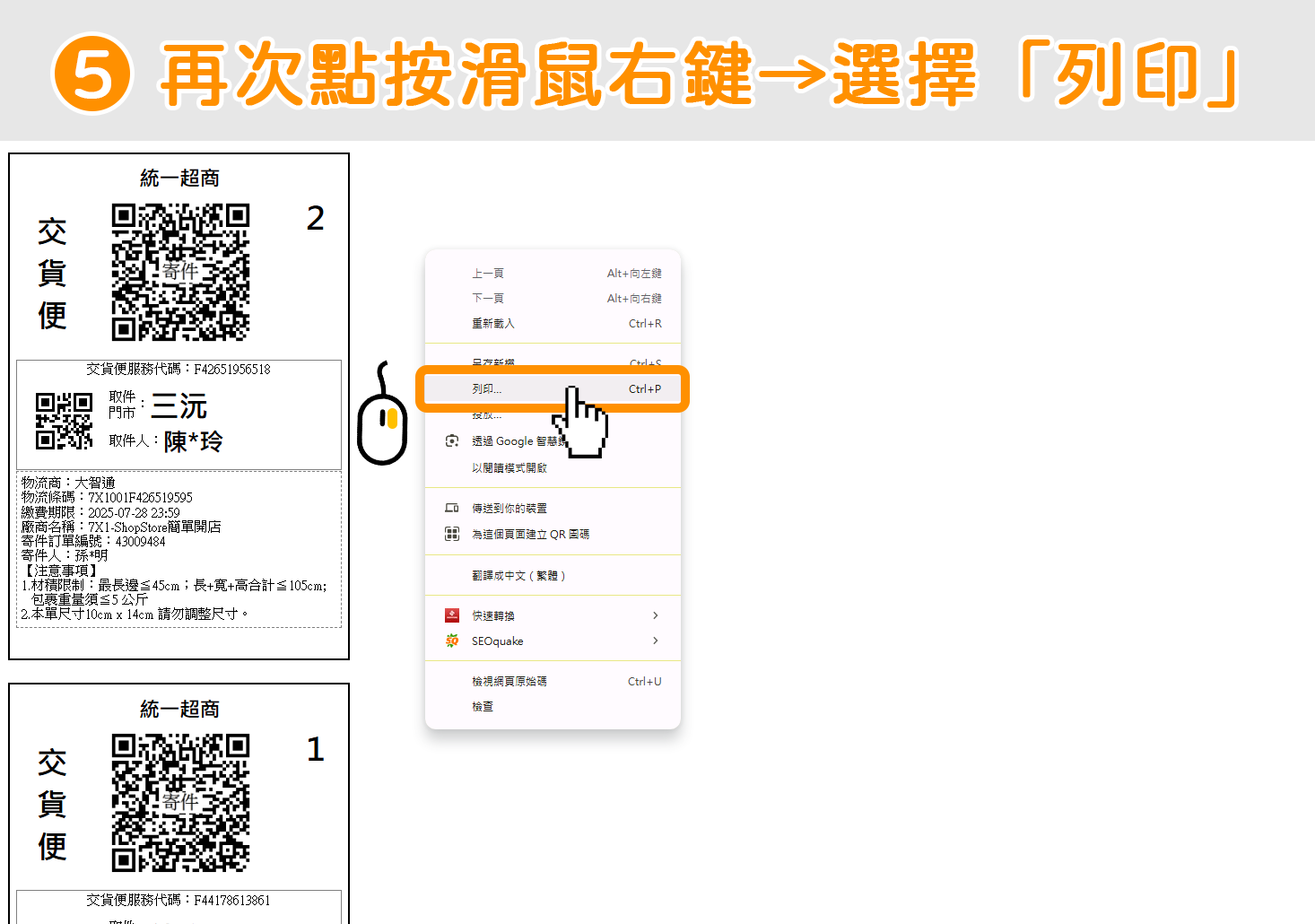The image size is (1315, 924).
Task: Click pickup store name 三沅
Action: (x=179, y=406)
